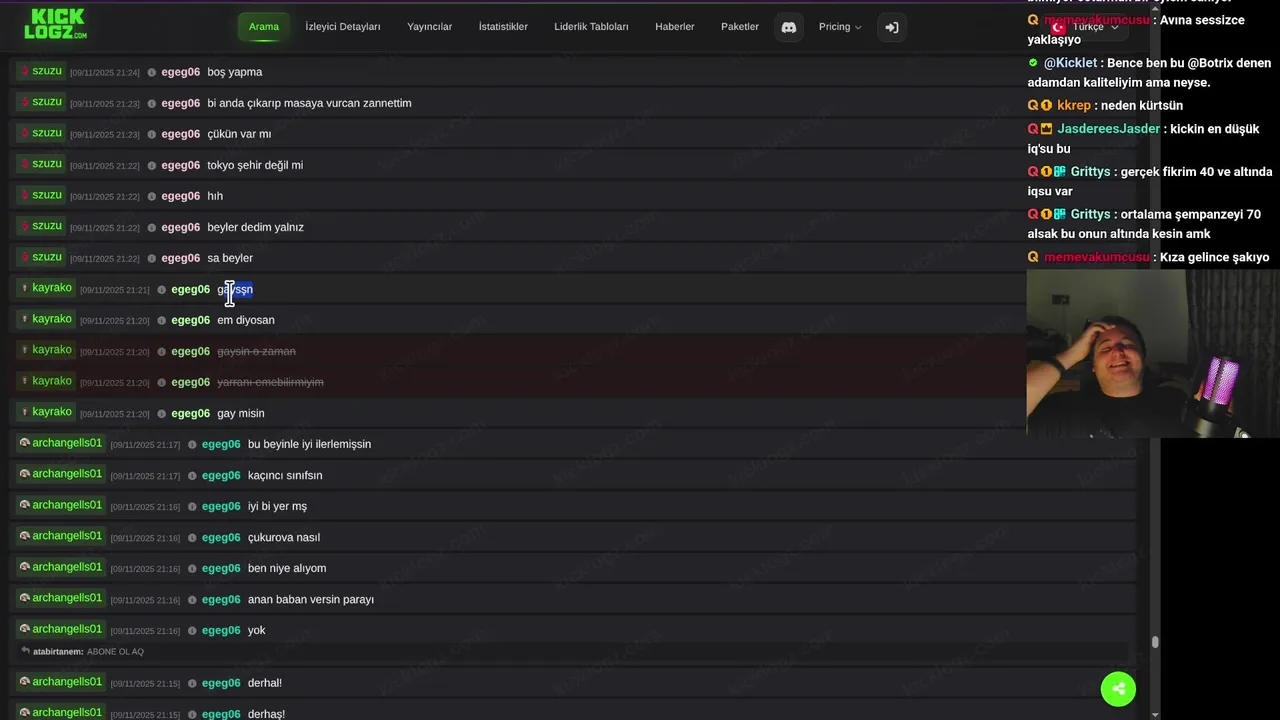Click kayrako channel tag in 'gay misin' row
Image resolution: width=1280 pixels, height=720 pixels.
coord(46,412)
